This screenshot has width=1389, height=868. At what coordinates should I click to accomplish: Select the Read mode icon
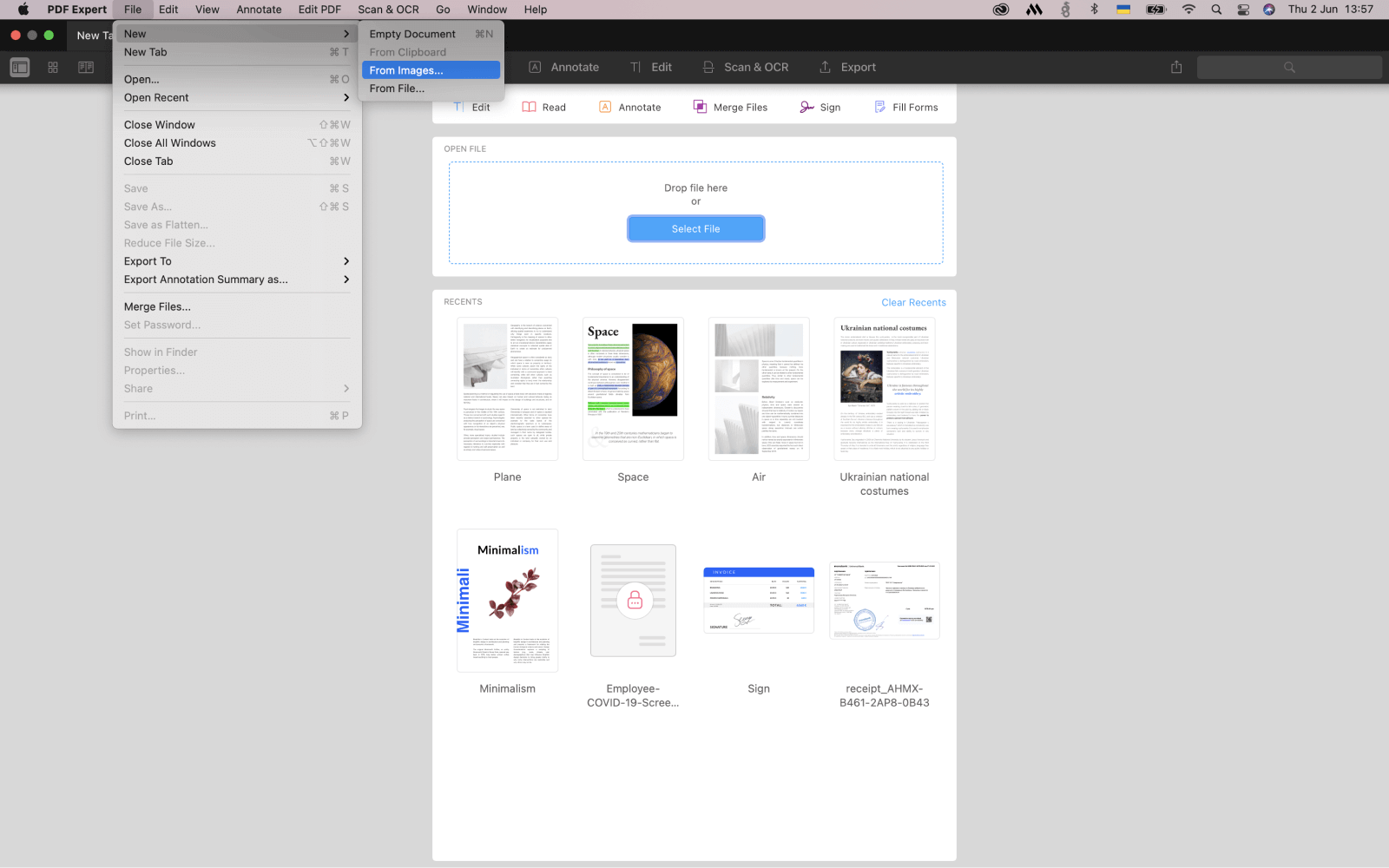[x=544, y=106]
